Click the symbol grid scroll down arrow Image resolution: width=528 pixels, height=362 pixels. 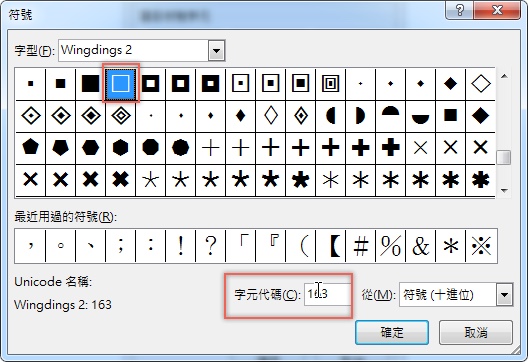pyautogui.click(x=504, y=191)
